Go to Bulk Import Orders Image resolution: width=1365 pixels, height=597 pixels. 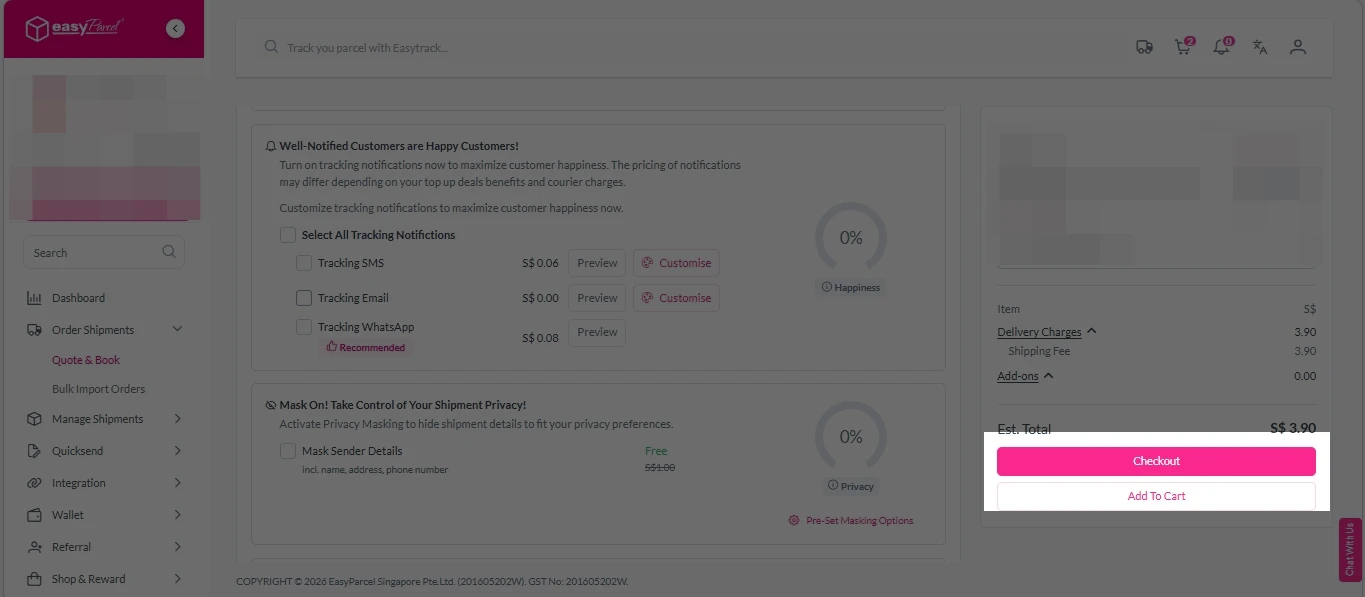pos(98,389)
